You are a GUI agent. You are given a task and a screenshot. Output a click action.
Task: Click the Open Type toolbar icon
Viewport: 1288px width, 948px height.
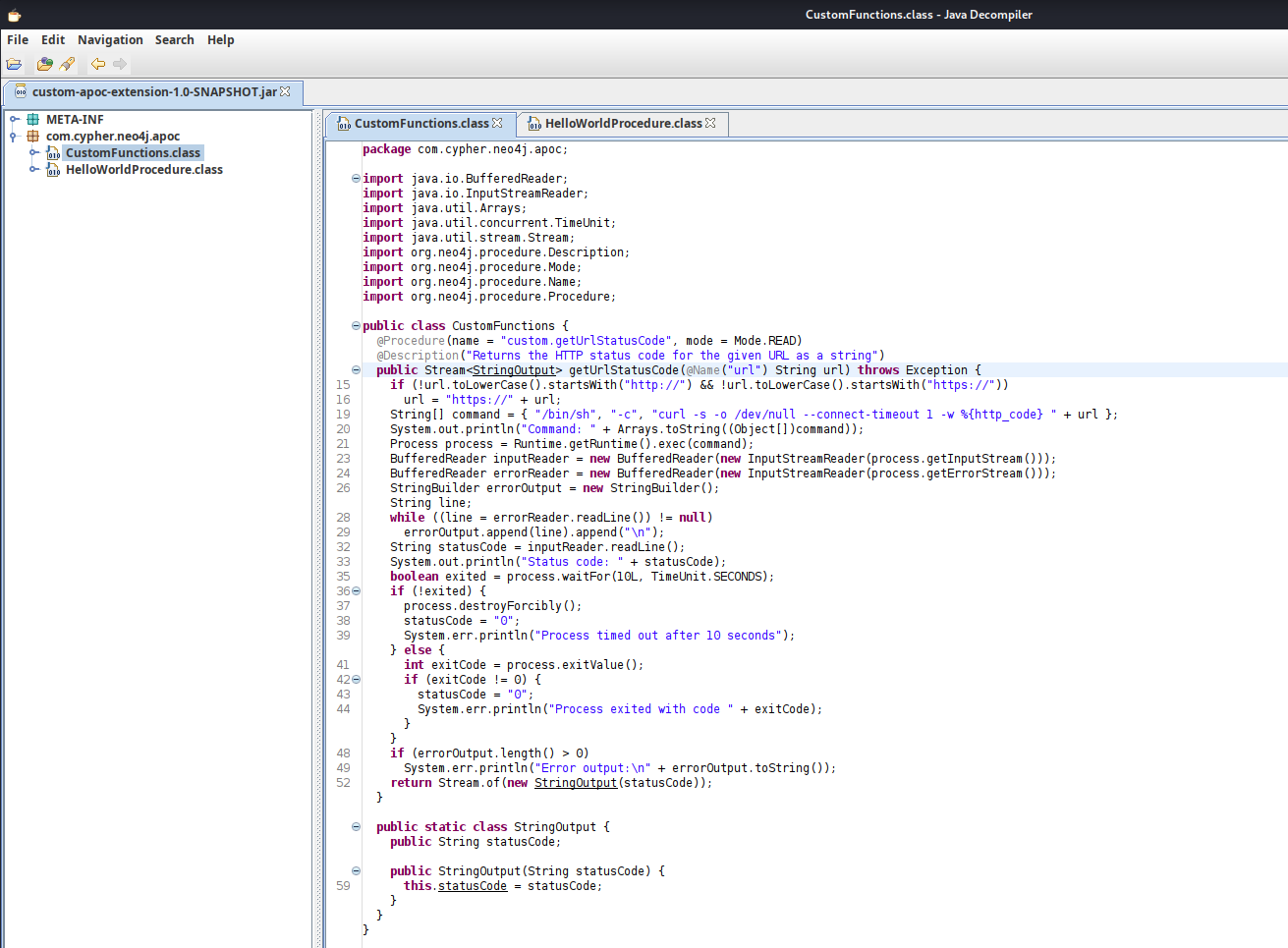pyautogui.click(x=44, y=65)
